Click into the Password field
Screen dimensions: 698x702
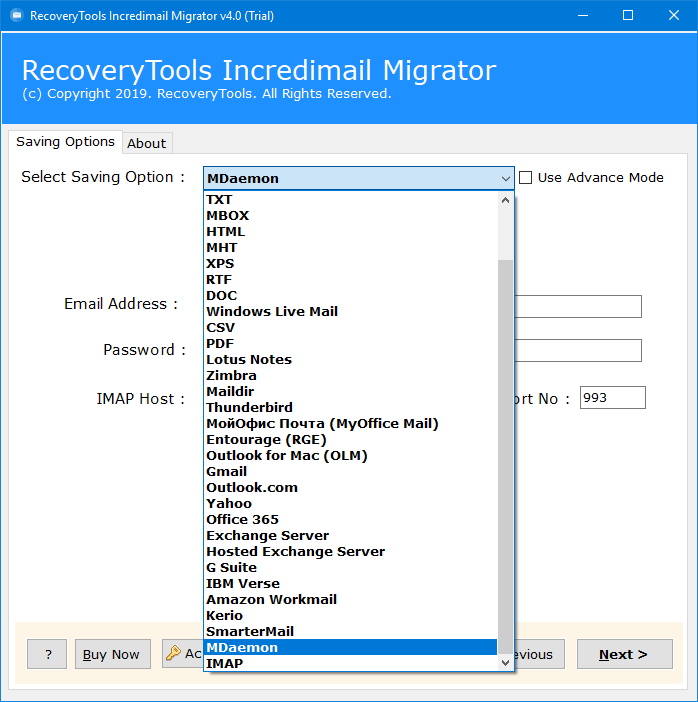click(578, 351)
